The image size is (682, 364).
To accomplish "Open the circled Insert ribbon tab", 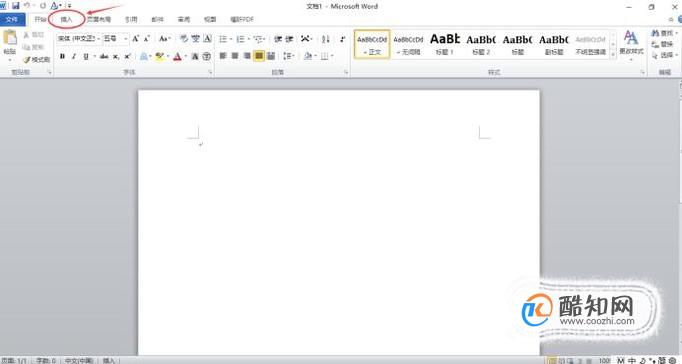I will point(67,19).
